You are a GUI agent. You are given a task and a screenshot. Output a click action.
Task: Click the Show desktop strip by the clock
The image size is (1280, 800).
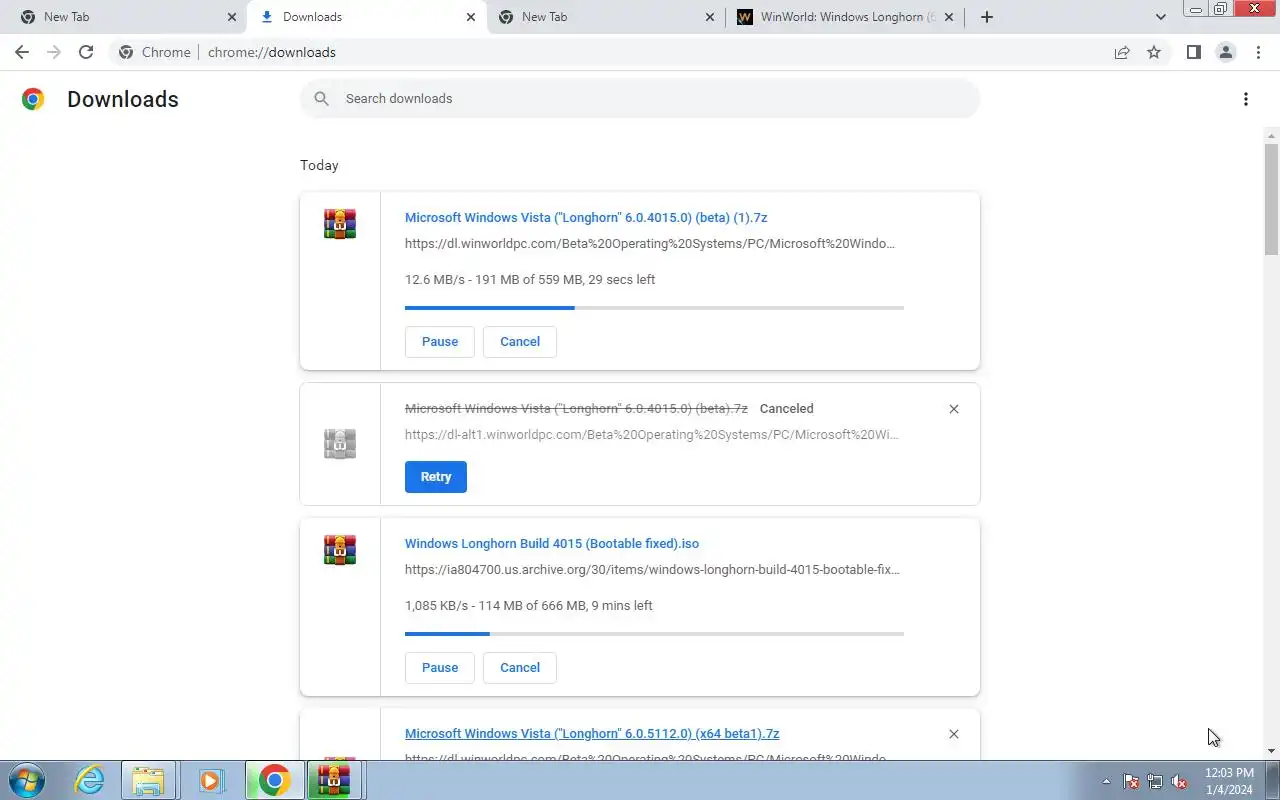1273,780
